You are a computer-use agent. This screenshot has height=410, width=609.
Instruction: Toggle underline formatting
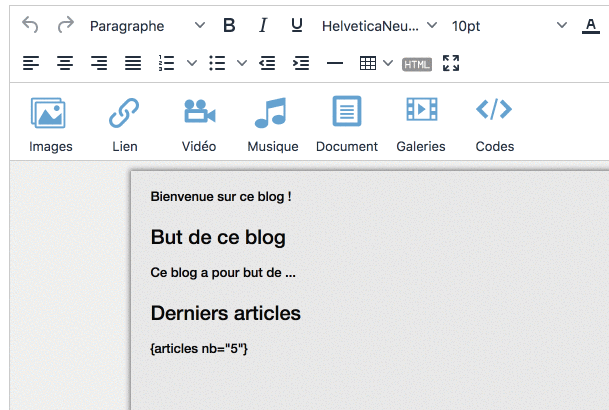[297, 26]
